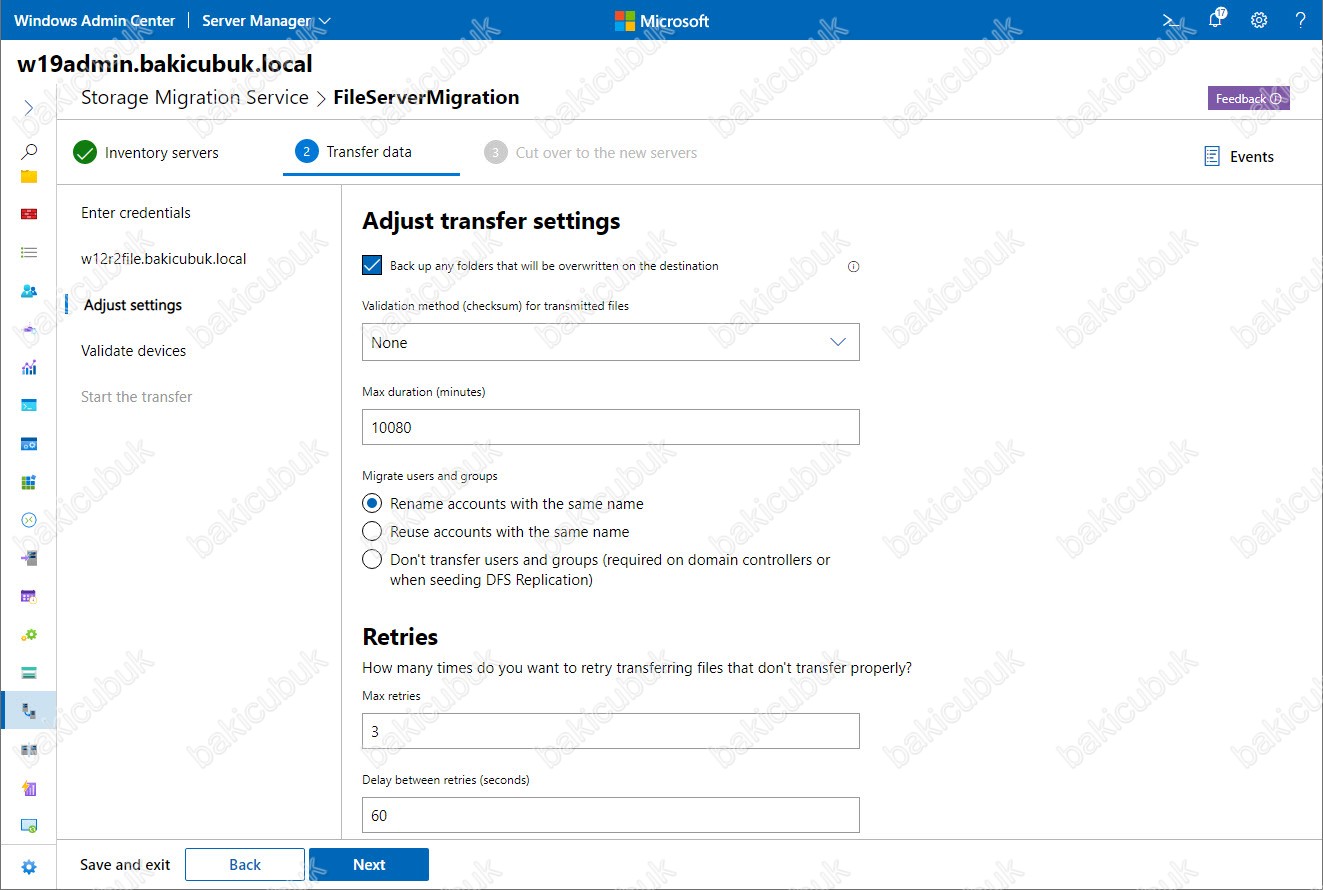Image resolution: width=1323 pixels, height=890 pixels.
Task: Open Scheduled tasks calendar icon
Action: 29,596
